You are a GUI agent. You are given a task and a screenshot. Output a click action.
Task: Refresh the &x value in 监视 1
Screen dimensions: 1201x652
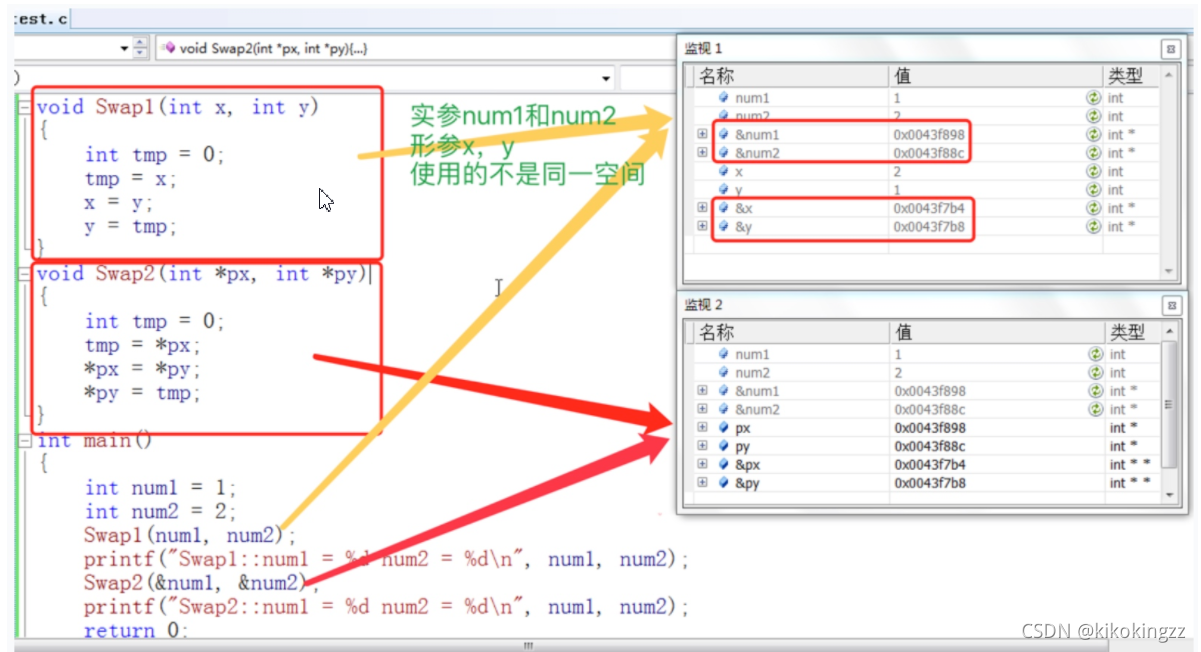[x=1094, y=208]
